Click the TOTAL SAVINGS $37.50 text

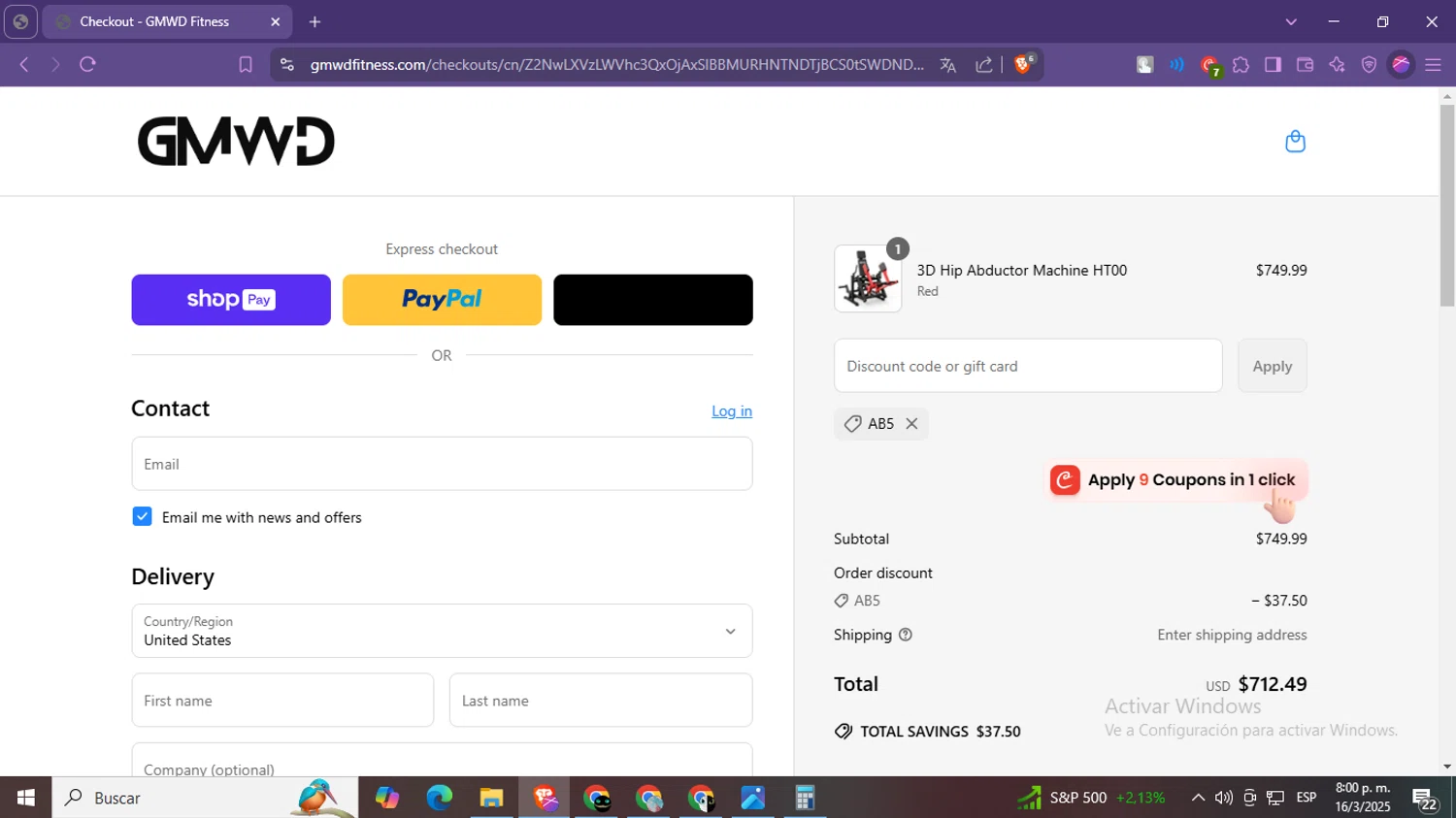tap(940, 732)
